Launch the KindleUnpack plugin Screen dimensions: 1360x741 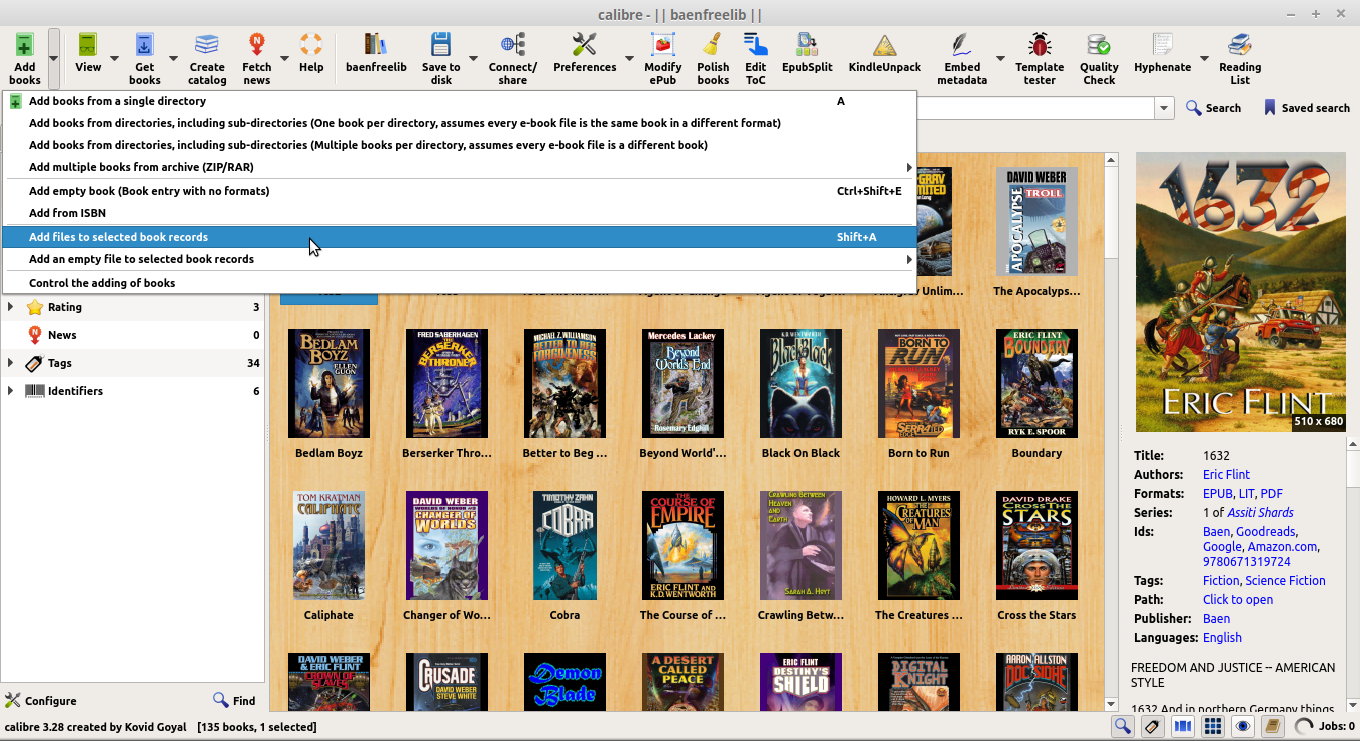(885, 46)
